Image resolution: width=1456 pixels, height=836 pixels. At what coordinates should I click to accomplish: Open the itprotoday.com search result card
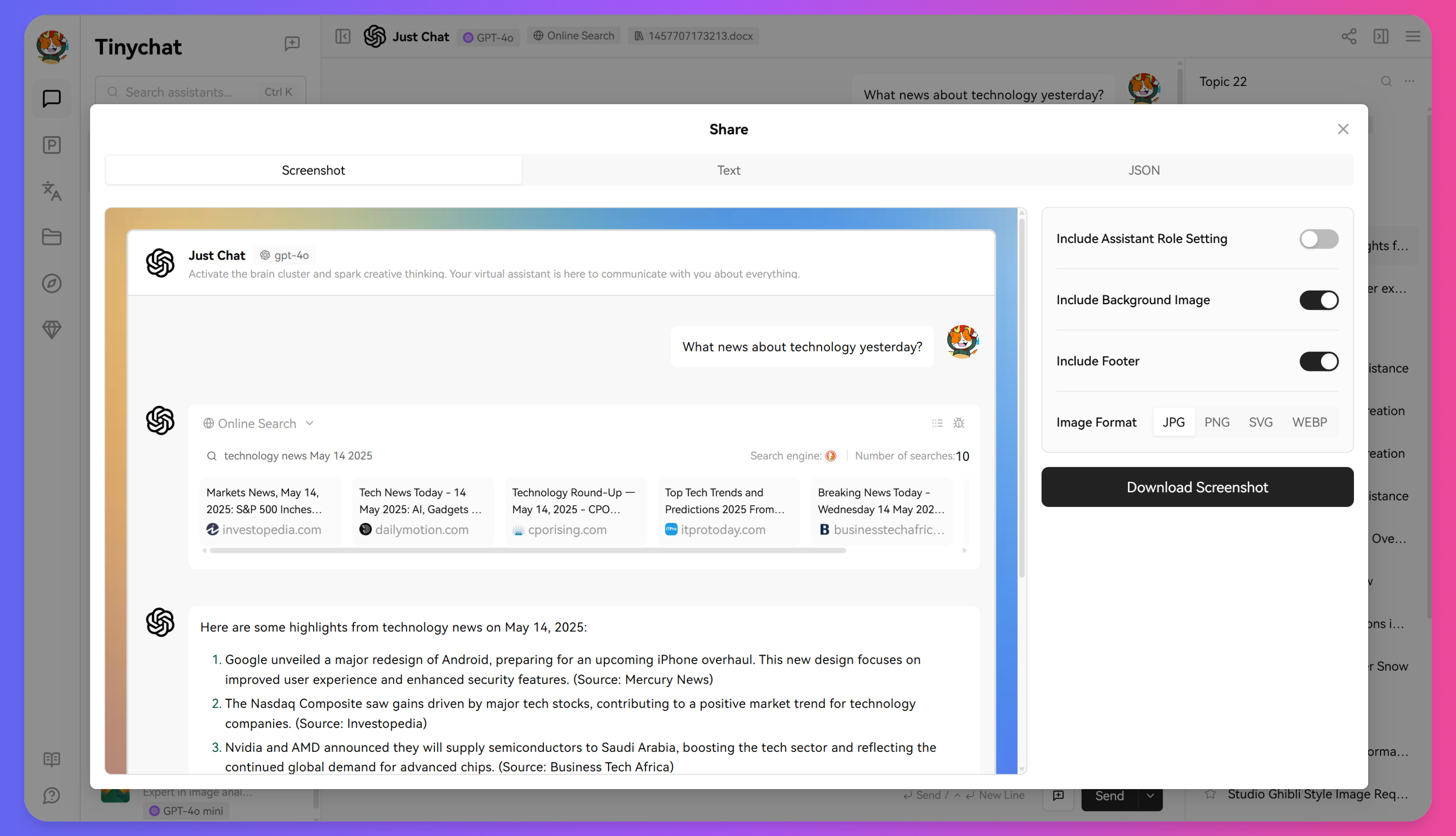pyautogui.click(x=729, y=511)
